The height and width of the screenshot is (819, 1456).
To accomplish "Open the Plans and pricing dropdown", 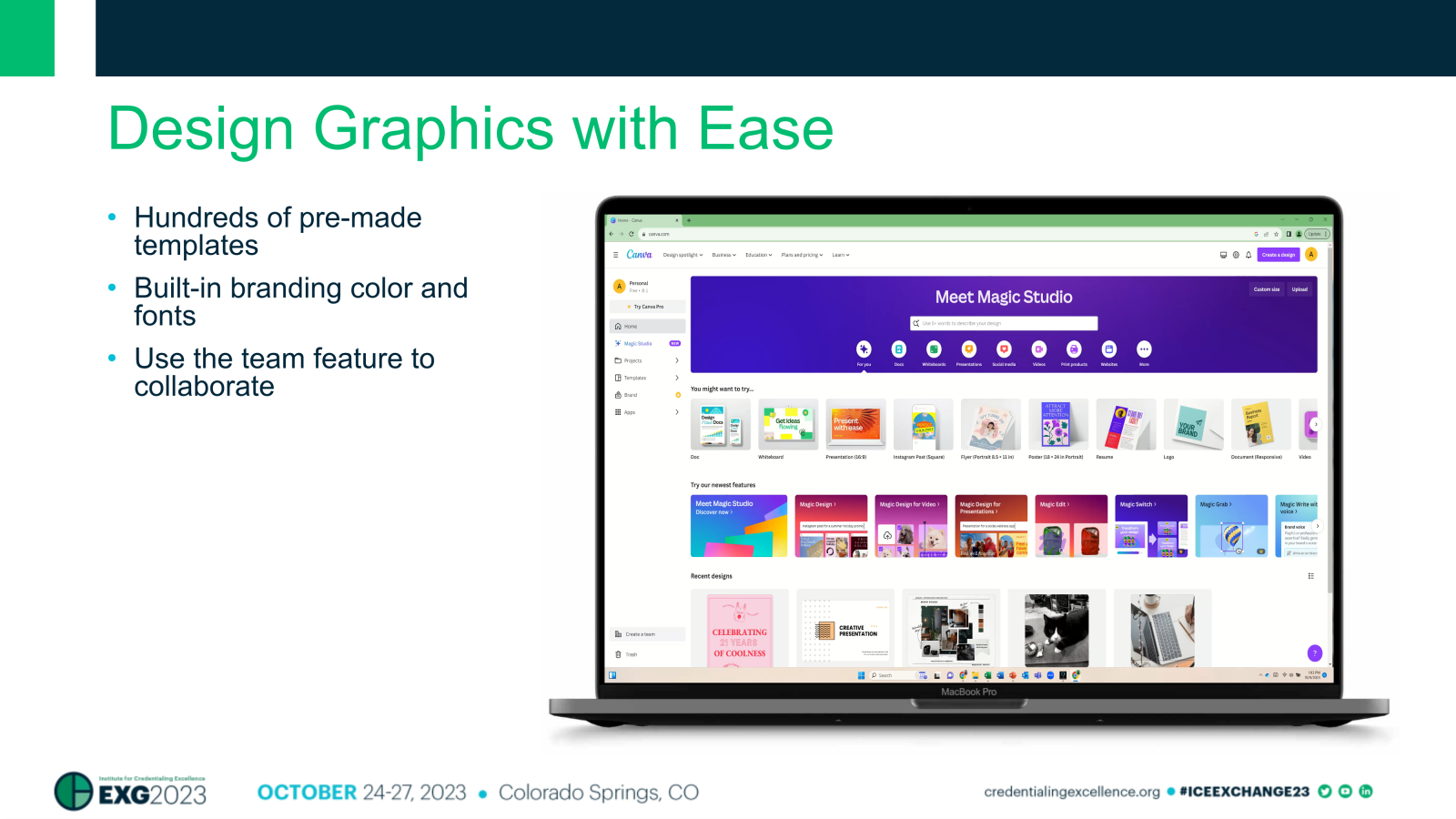I will pyautogui.click(x=802, y=255).
